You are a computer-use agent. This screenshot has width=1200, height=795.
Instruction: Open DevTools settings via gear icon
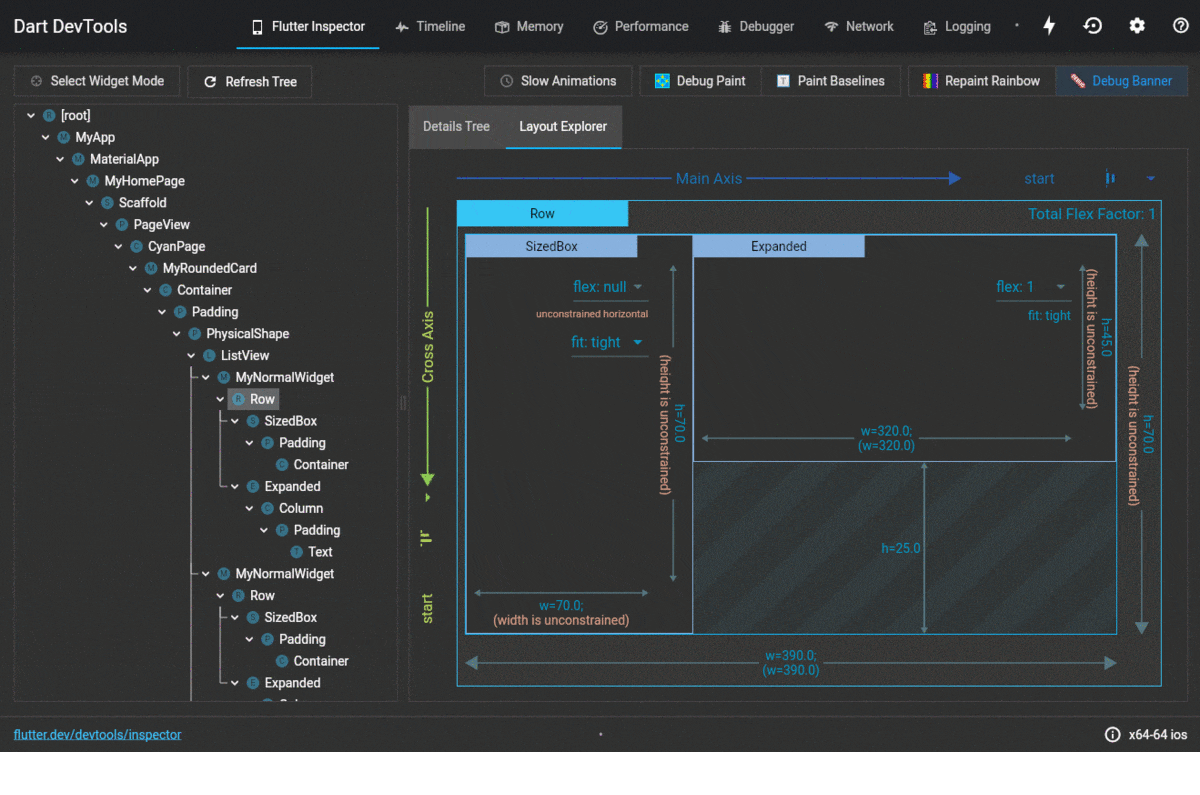(1136, 25)
